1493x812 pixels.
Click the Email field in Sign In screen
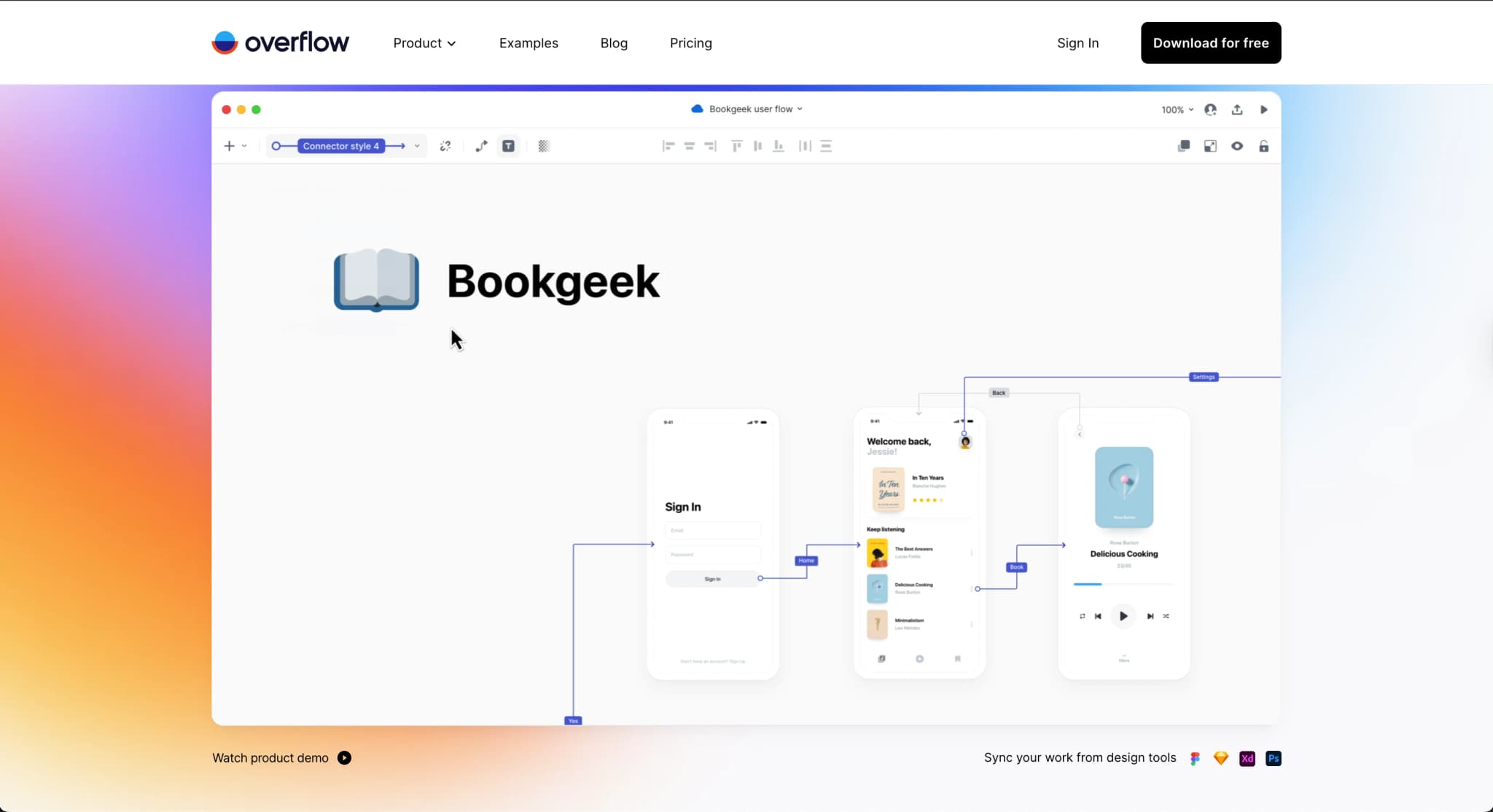(713, 531)
